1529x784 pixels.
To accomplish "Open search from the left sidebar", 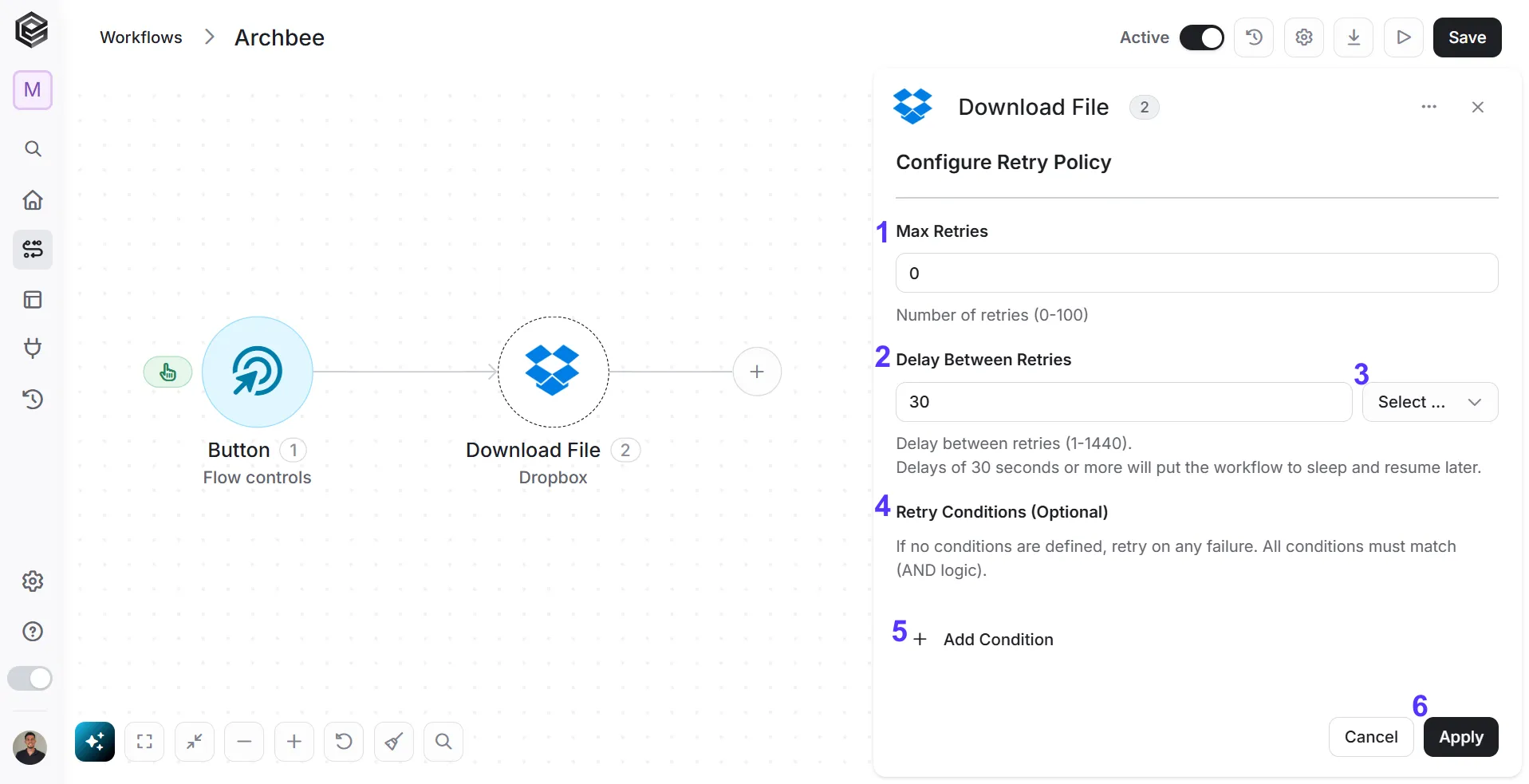I will point(33,149).
